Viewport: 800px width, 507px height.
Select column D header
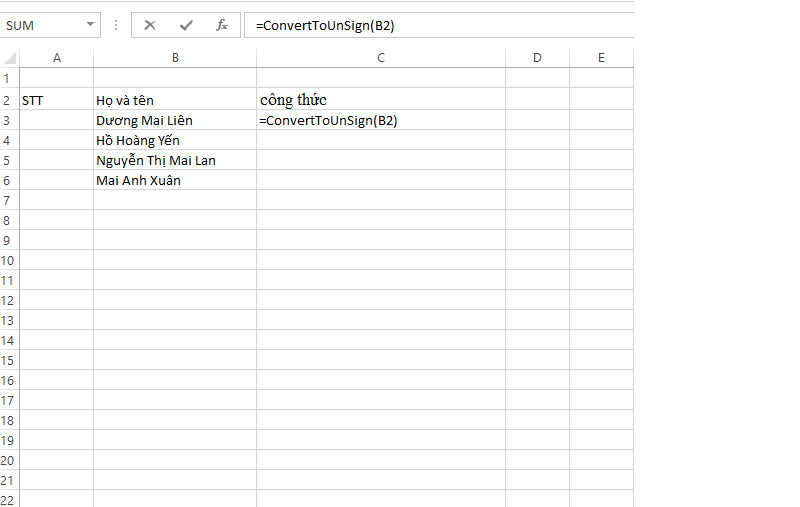coord(537,58)
